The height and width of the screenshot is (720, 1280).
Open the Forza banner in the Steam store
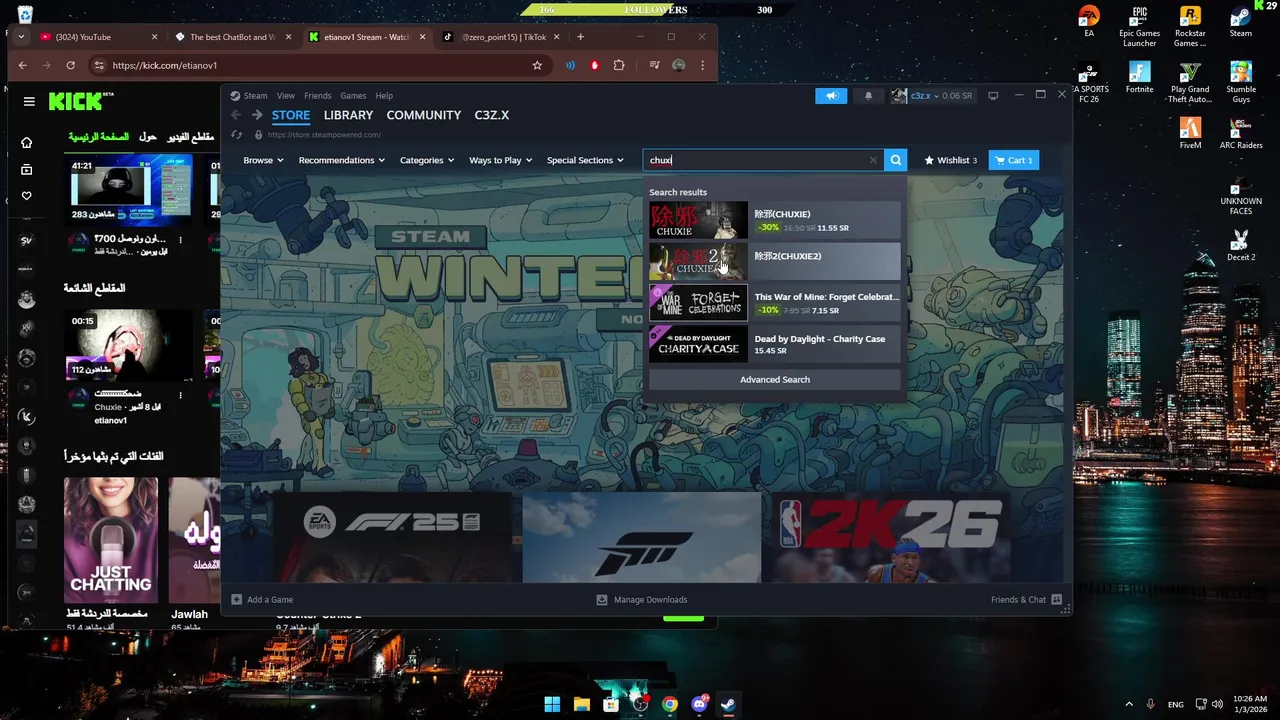[641, 536]
